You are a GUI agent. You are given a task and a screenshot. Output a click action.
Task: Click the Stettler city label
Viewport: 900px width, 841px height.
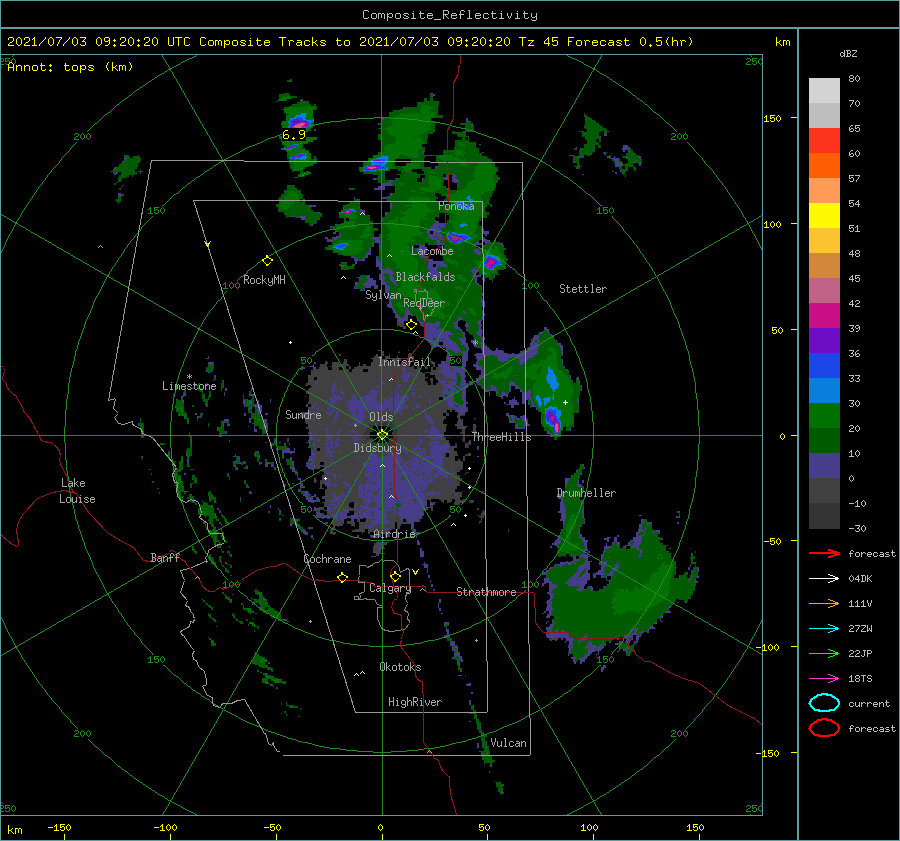click(583, 289)
